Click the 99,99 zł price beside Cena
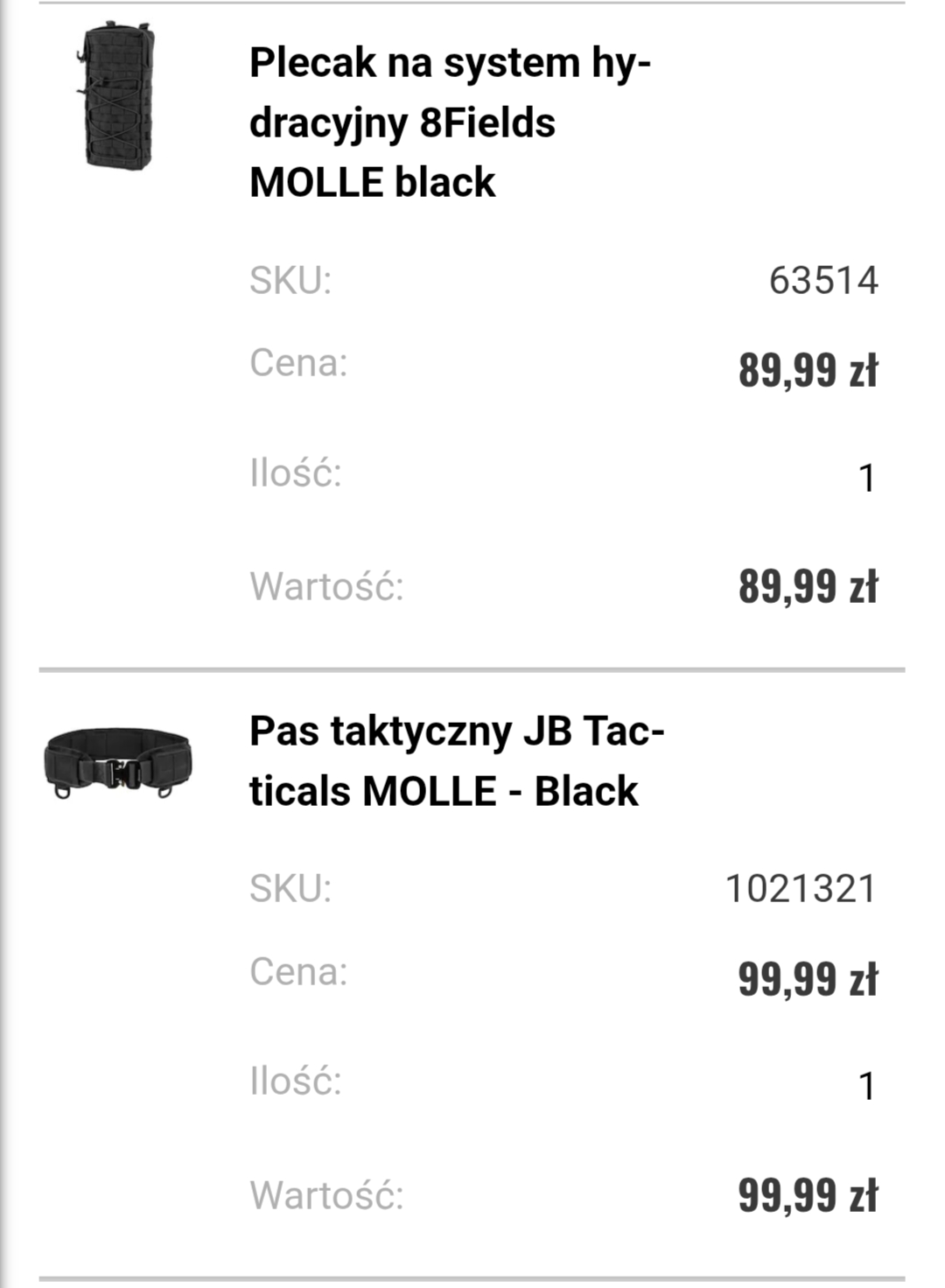 [808, 979]
